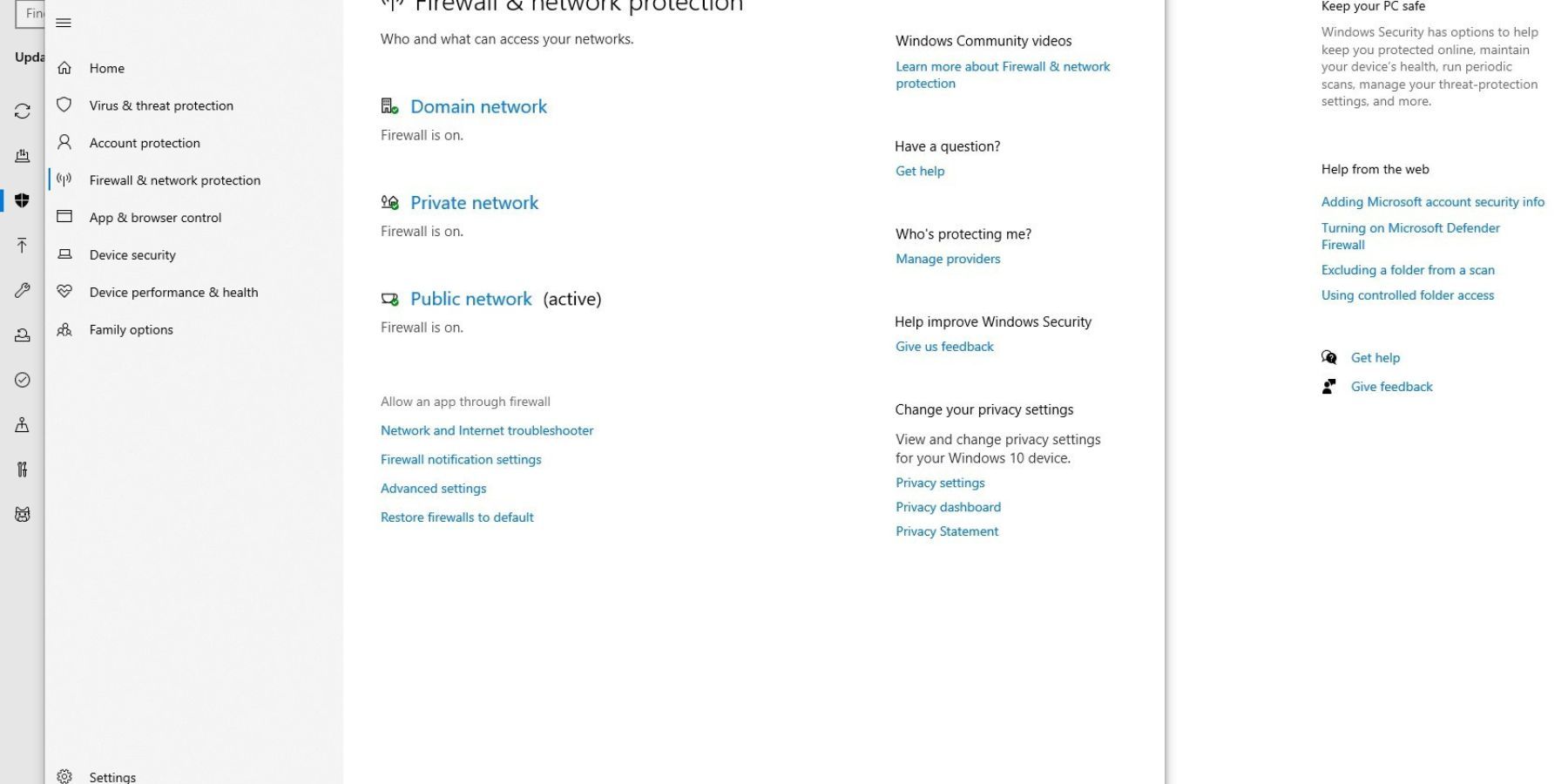Screen dimensions: 1568x784
Task: Select App & browser control
Action: tap(154, 217)
